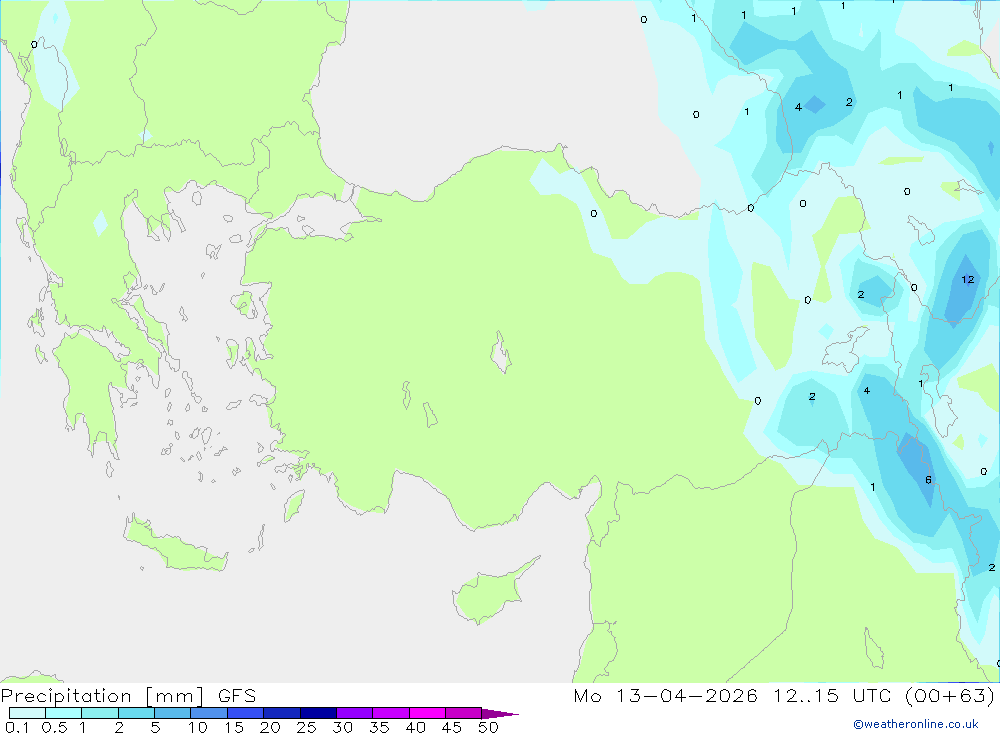Click the 35–40 mm violet legend swatch
1000x733 pixels.
tap(391, 713)
